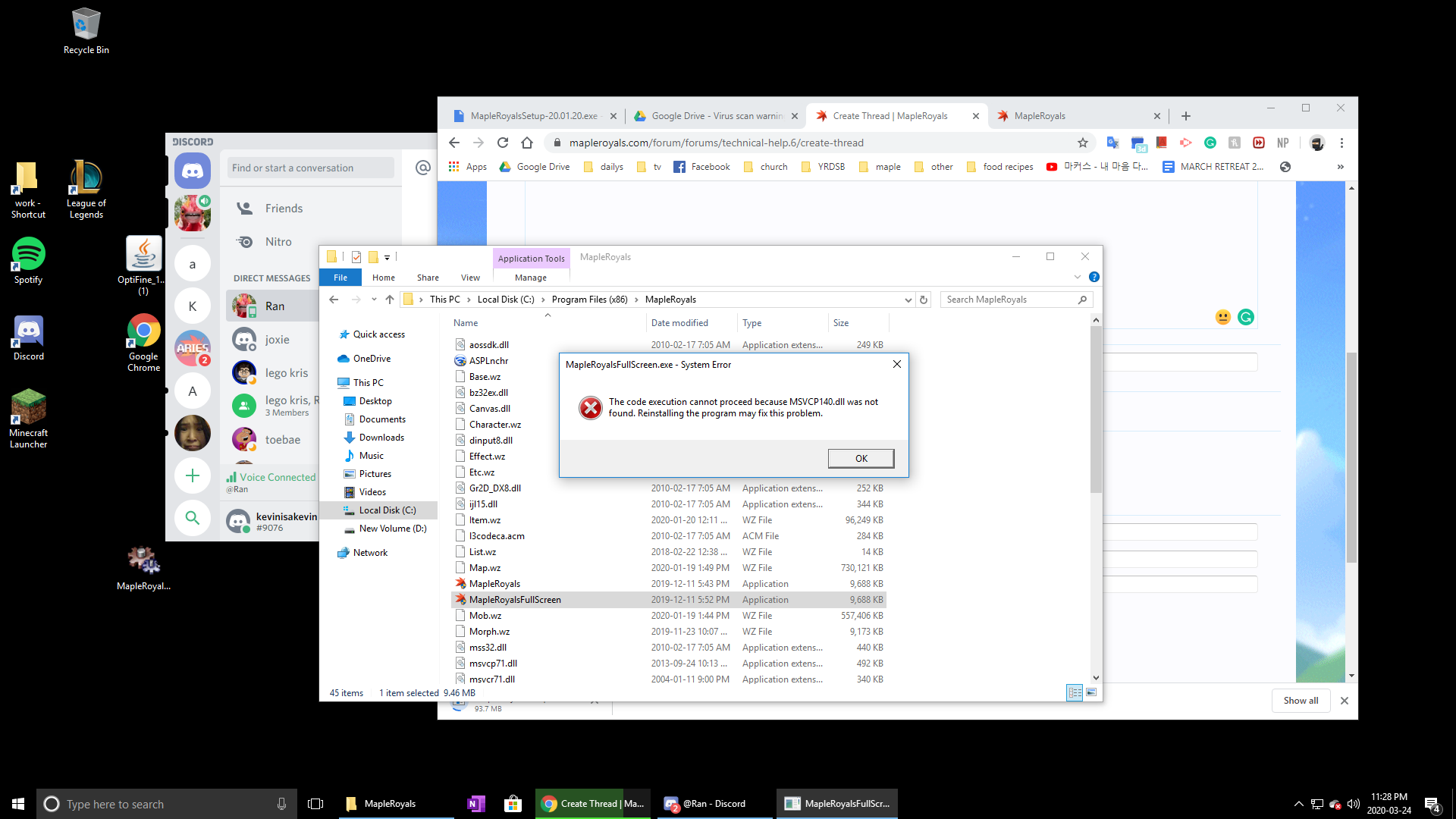Sort by Date modified column

pos(691,323)
